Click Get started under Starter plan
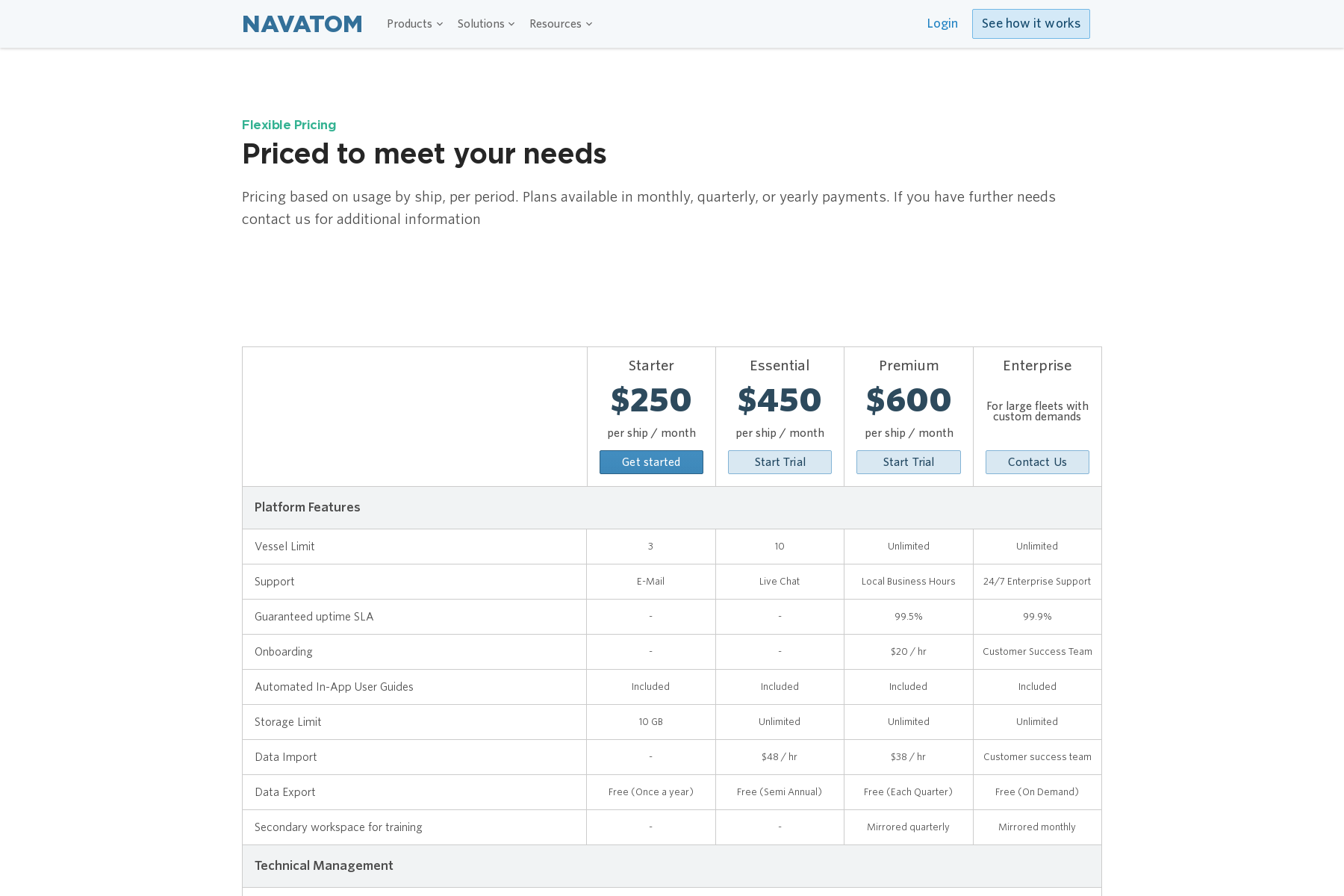The width and height of the screenshot is (1344, 896). 651,462
